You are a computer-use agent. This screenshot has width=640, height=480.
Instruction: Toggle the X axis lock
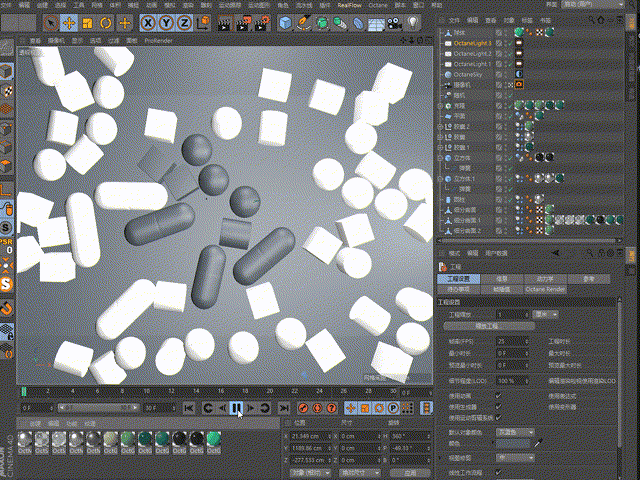coord(148,23)
